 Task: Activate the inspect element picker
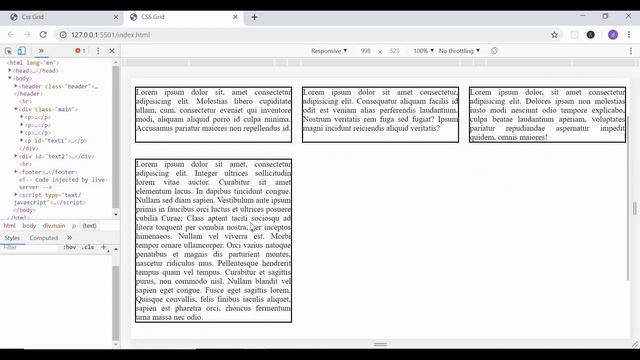coord(8,51)
